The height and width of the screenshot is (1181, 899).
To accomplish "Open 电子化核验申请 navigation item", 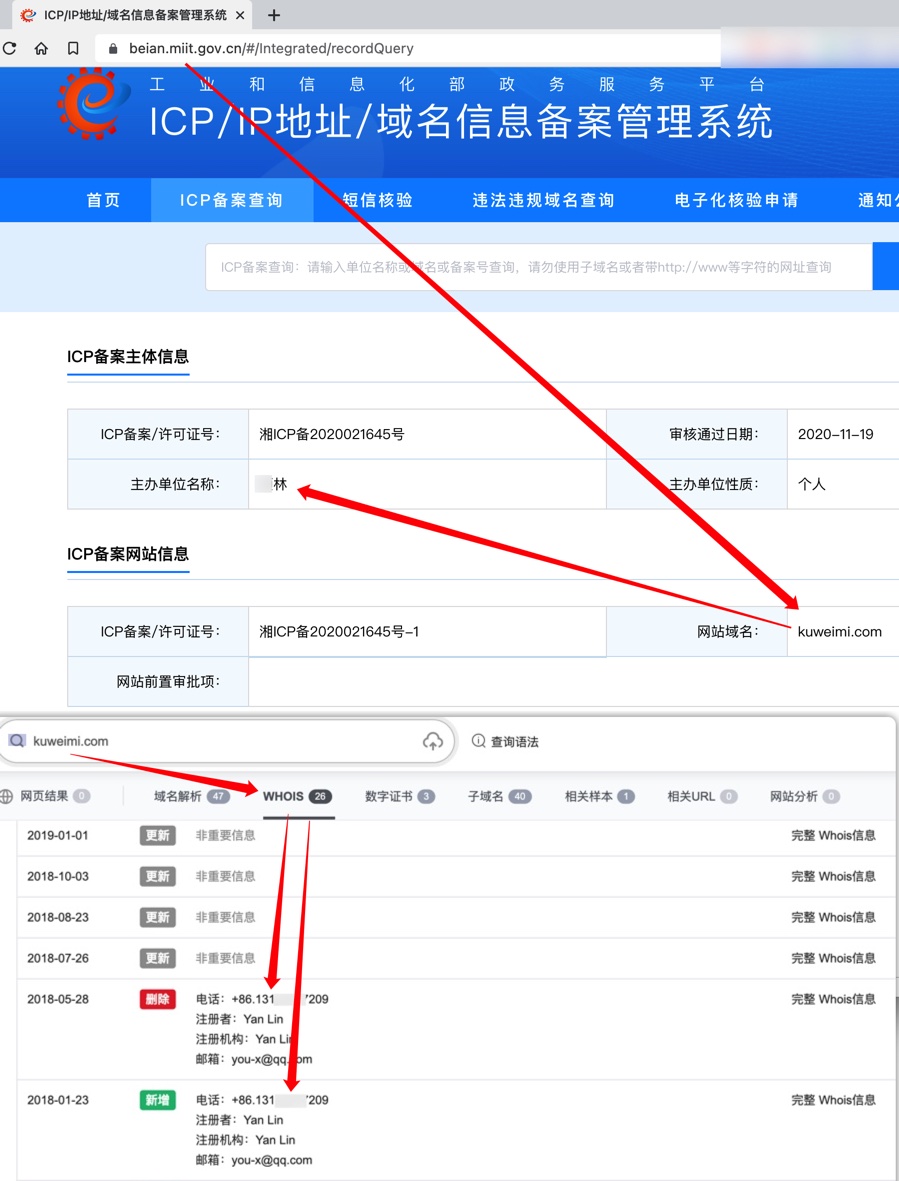I will pyautogui.click(x=736, y=200).
